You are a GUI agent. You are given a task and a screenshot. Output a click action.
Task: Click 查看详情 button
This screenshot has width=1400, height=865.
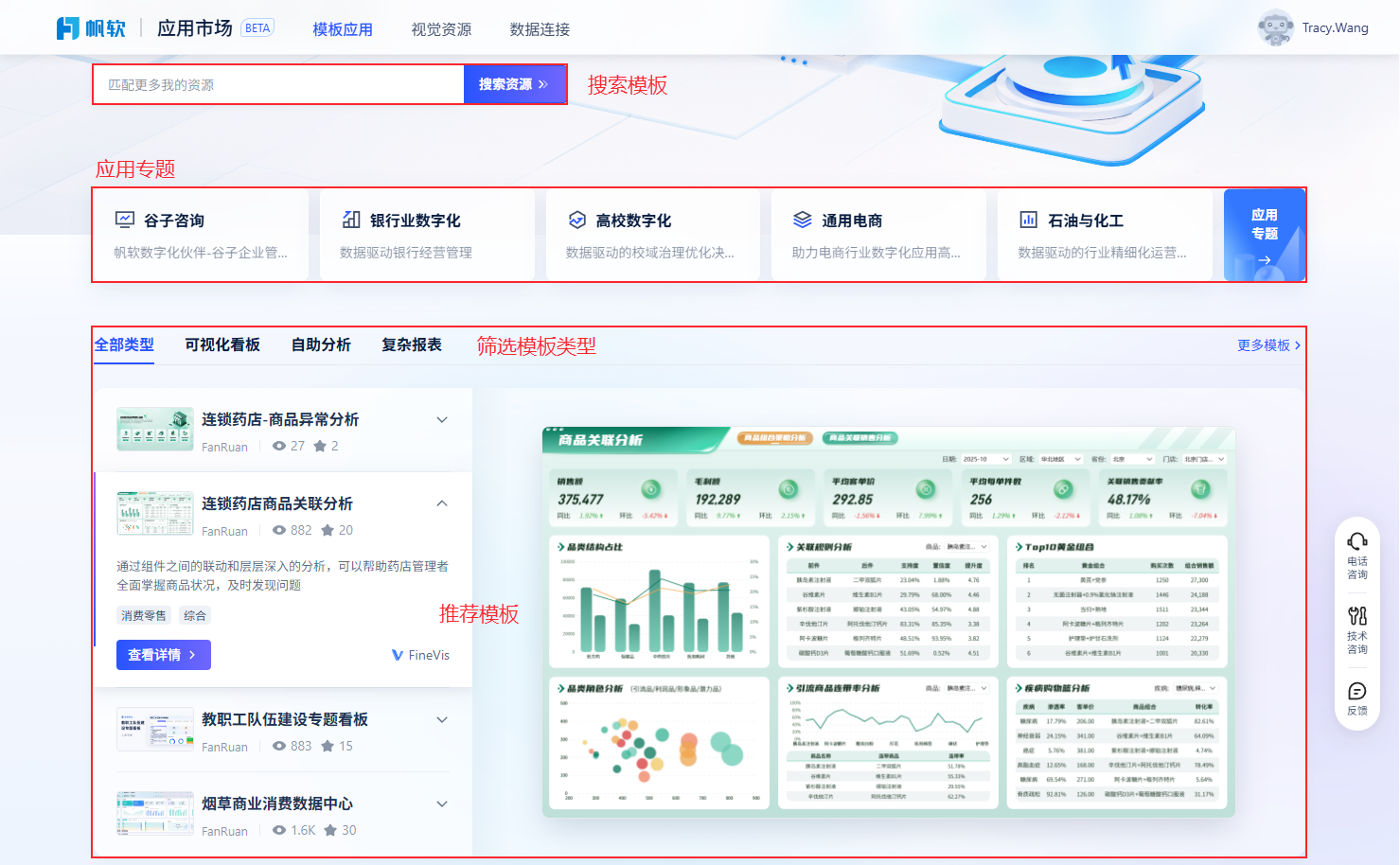tap(164, 655)
